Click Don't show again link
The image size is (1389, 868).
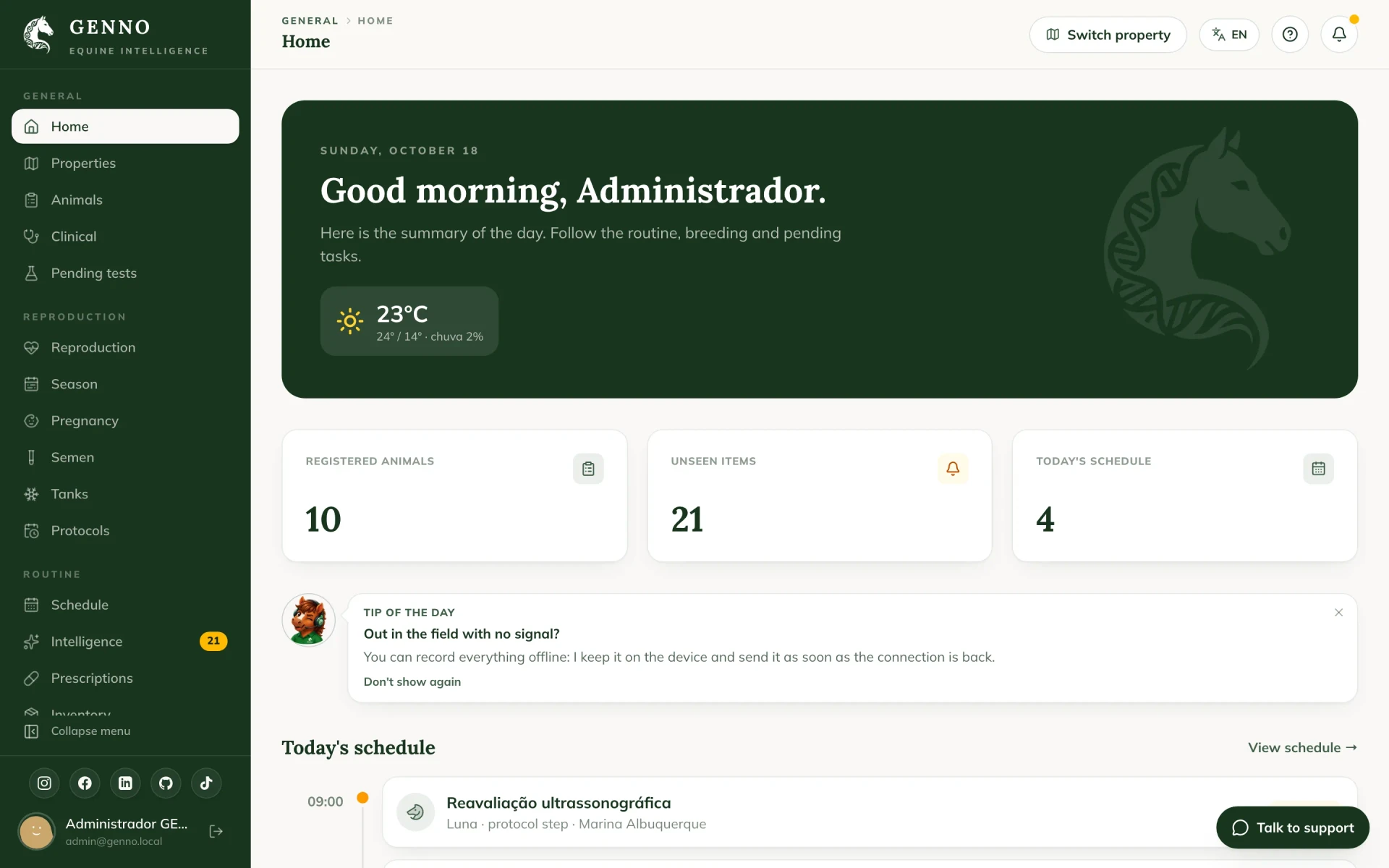point(412,682)
